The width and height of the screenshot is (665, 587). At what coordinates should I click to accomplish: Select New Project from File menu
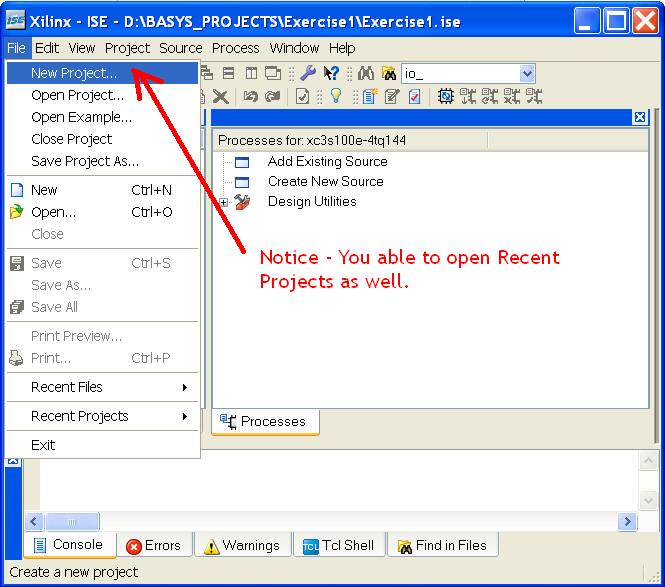(x=103, y=73)
